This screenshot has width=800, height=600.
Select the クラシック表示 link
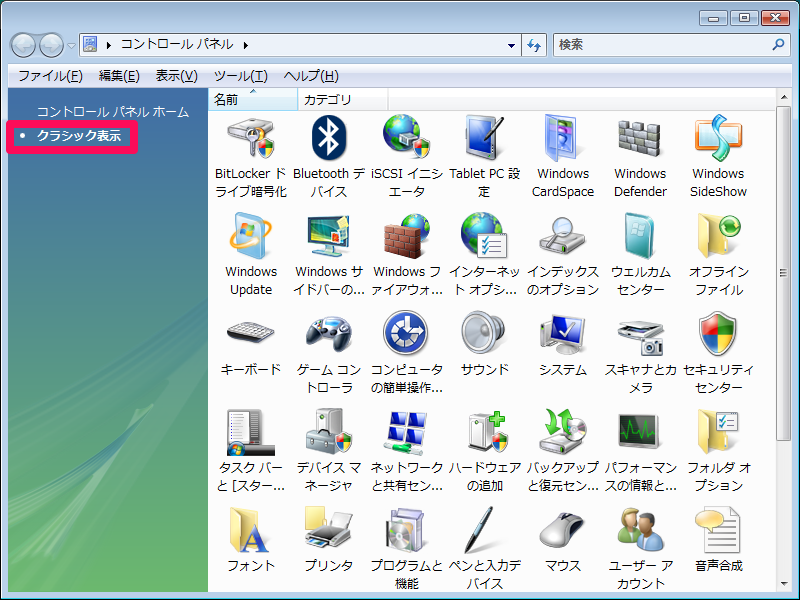[x=78, y=135]
